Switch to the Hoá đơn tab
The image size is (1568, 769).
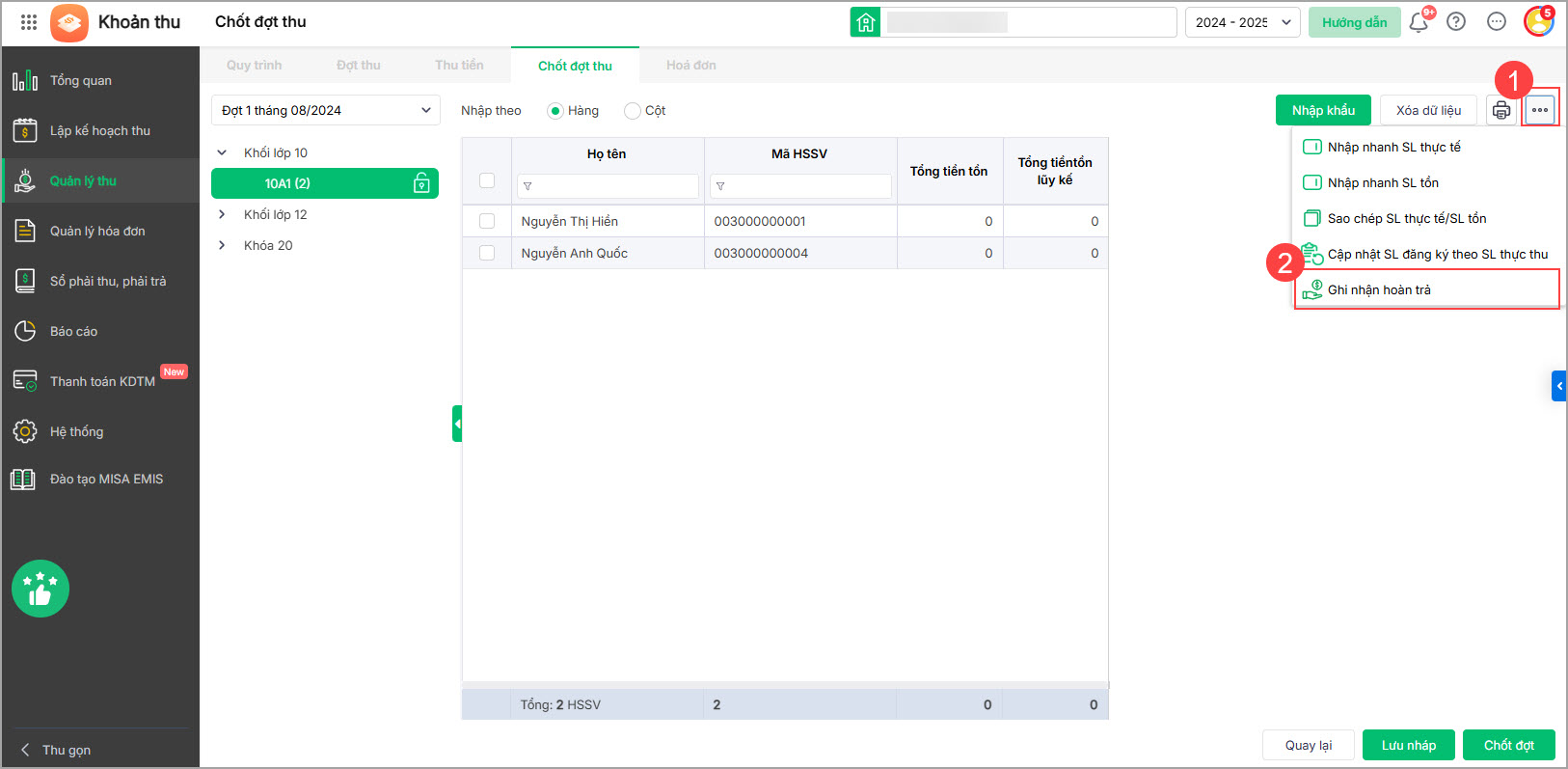click(691, 66)
